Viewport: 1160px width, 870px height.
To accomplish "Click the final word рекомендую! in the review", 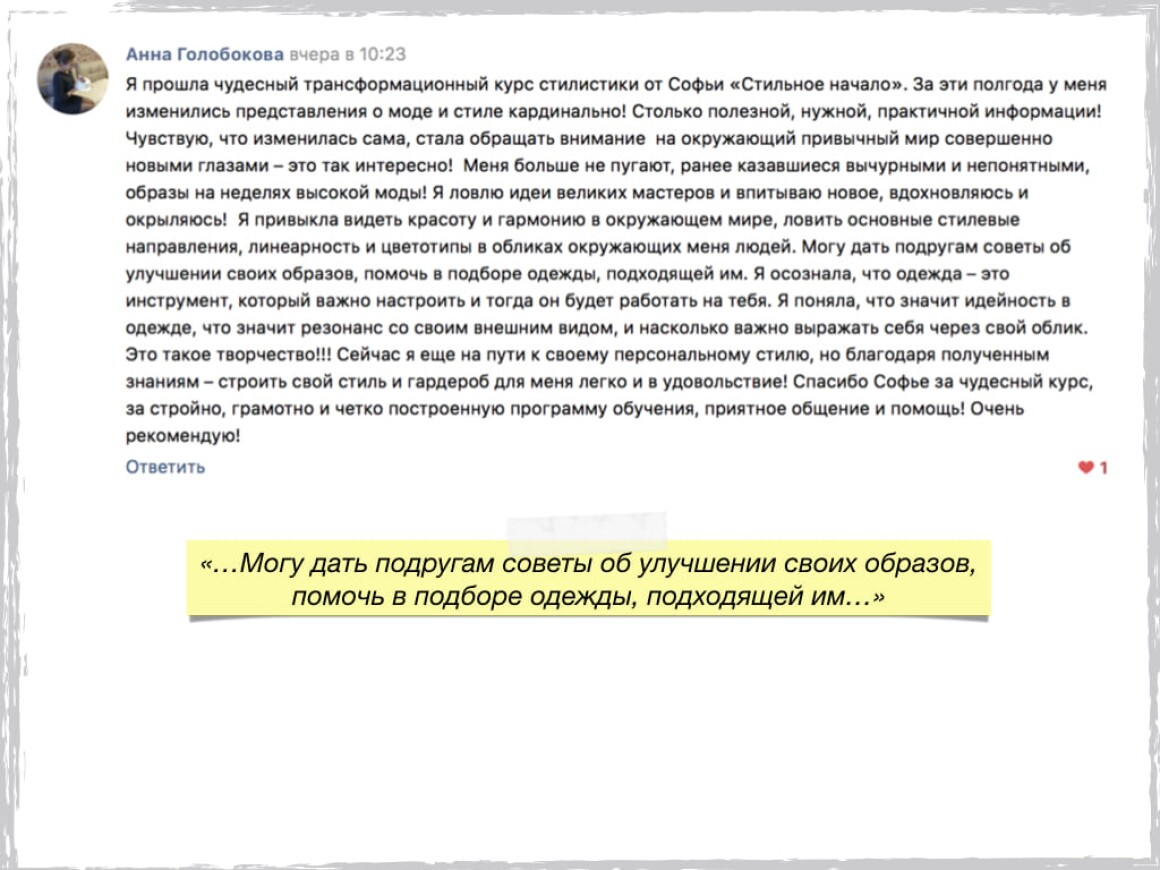I will pyautogui.click(x=183, y=436).
